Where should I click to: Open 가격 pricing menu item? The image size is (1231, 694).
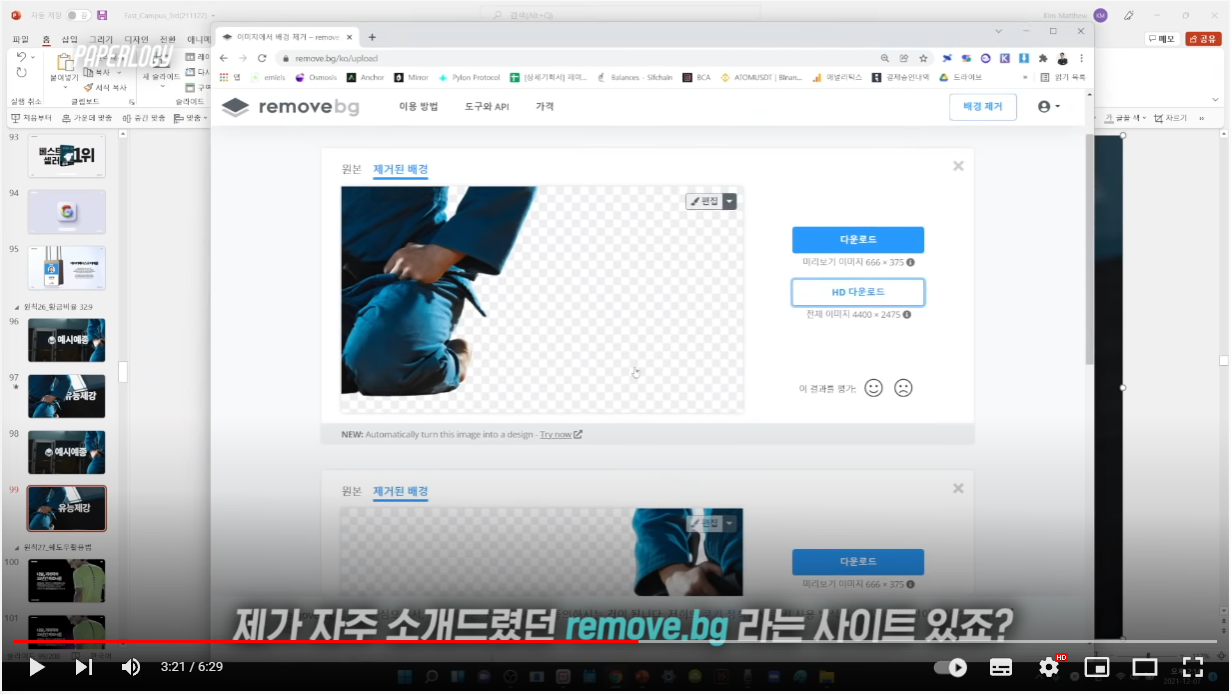point(544,106)
